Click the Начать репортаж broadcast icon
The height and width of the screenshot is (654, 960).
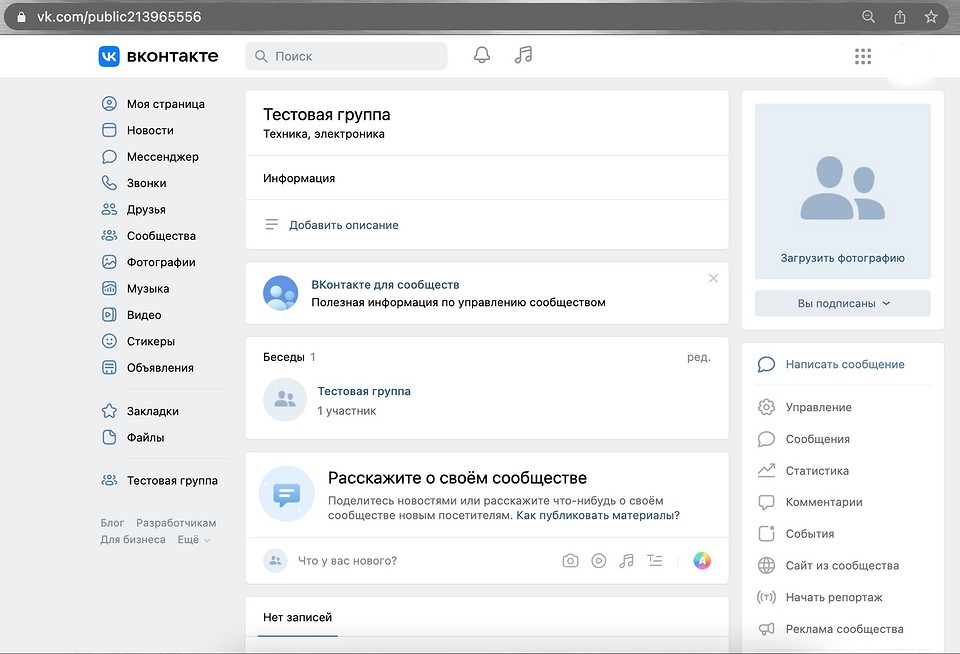point(766,597)
